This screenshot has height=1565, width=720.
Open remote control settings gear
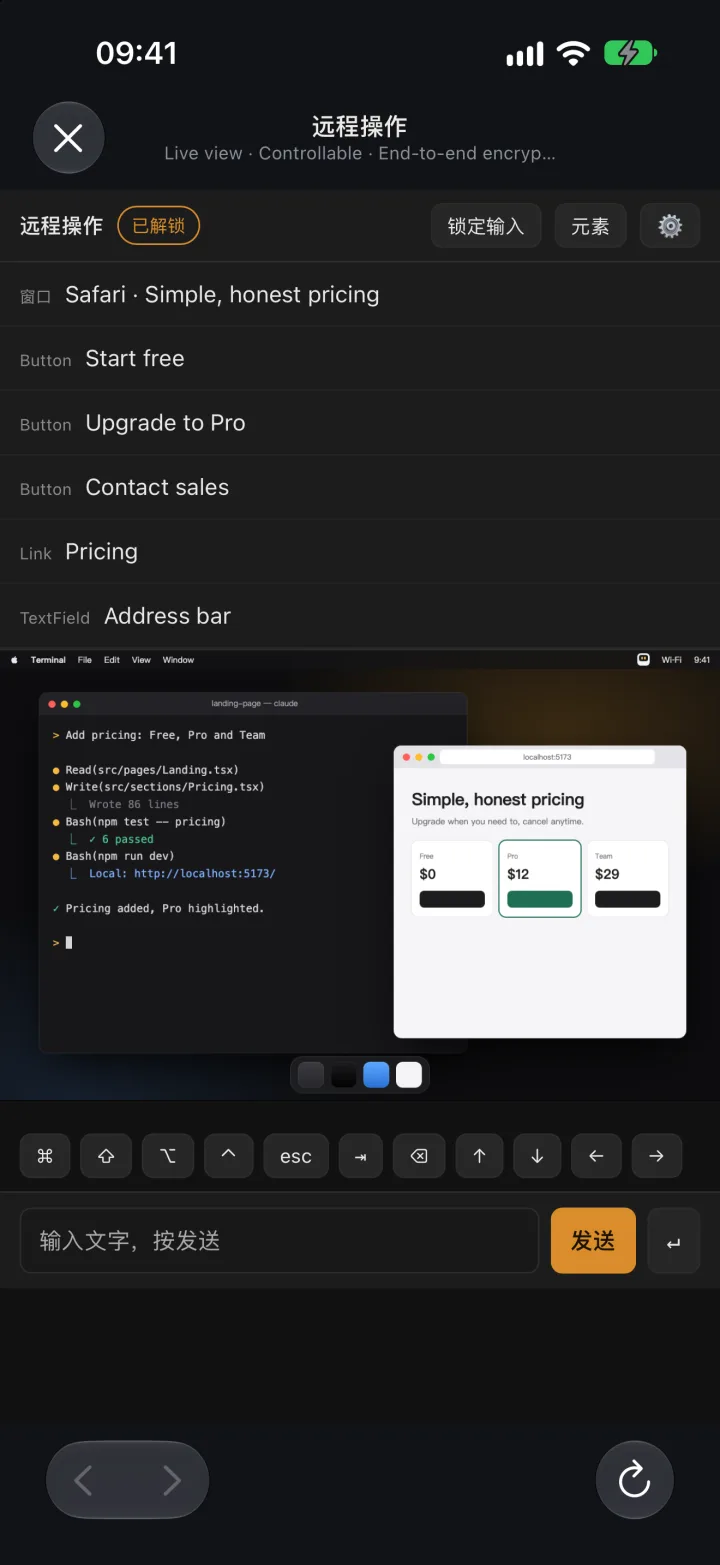pyautogui.click(x=670, y=226)
